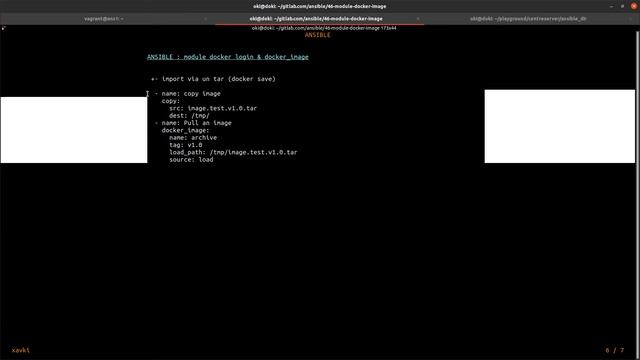The height and width of the screenshot is (360, 640).
Task: Click the 'name: copy image' line
Action: coord(188,93)
